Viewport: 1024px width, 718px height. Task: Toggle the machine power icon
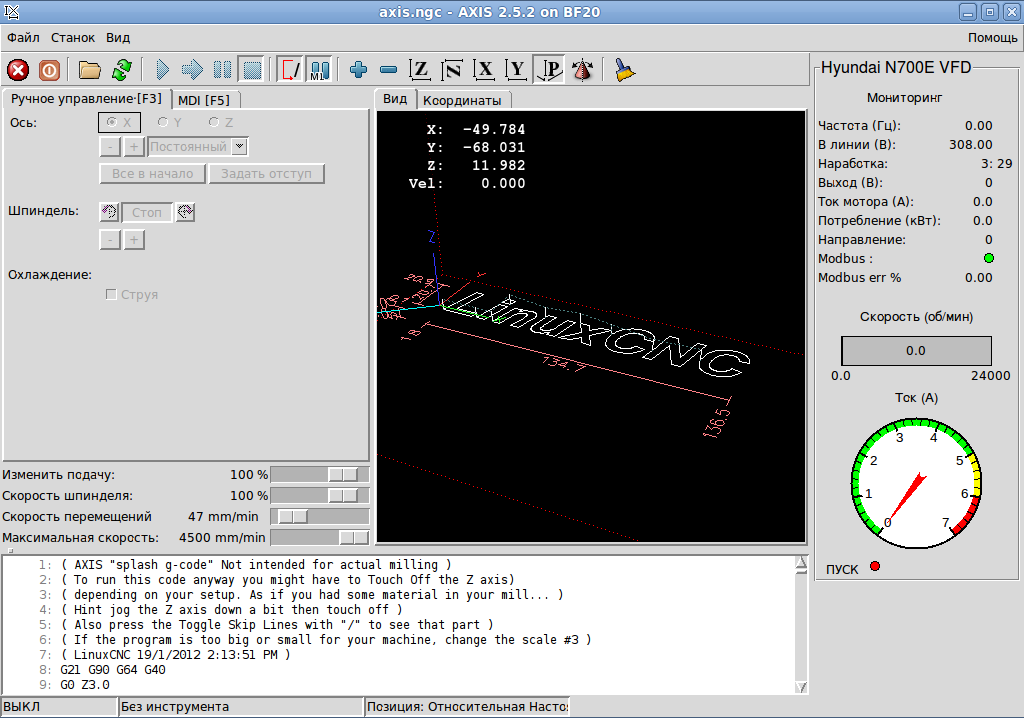(x=49, y=70)
